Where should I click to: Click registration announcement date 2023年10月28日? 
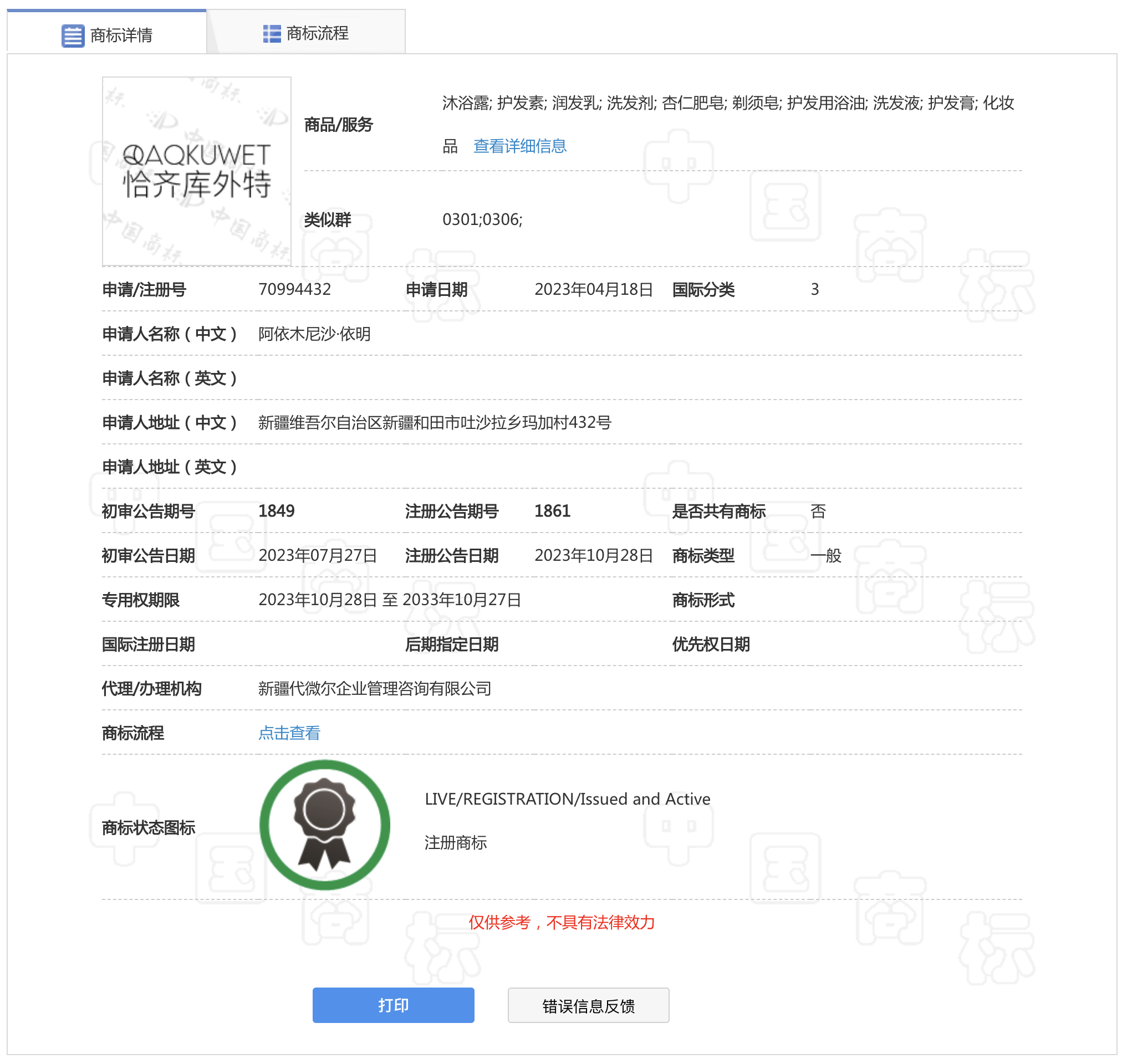pos(593,555)
